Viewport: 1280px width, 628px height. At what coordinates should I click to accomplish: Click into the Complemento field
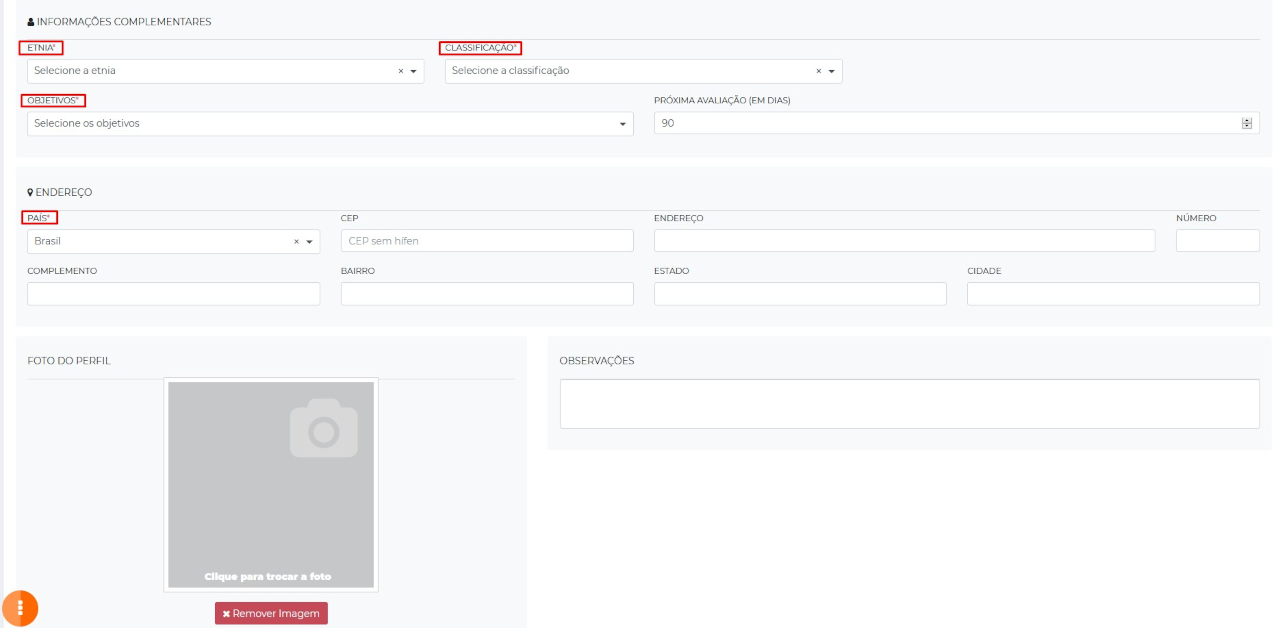tap(173, 294)
